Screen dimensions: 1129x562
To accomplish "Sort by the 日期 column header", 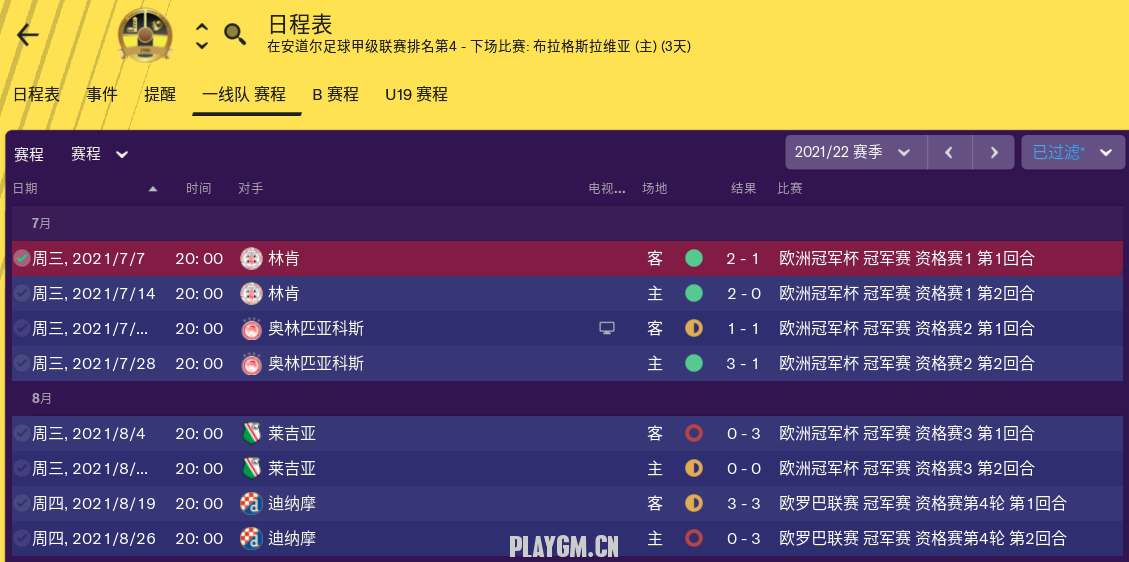I will coord(25,189).
